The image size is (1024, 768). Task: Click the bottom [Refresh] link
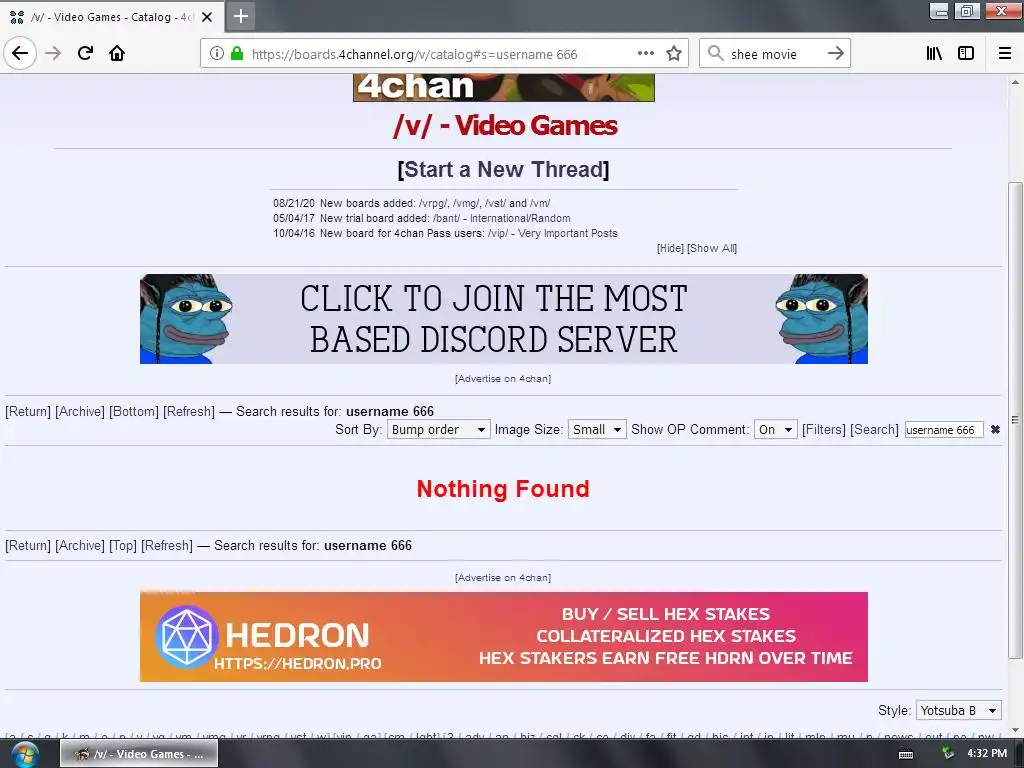(167, 545)
